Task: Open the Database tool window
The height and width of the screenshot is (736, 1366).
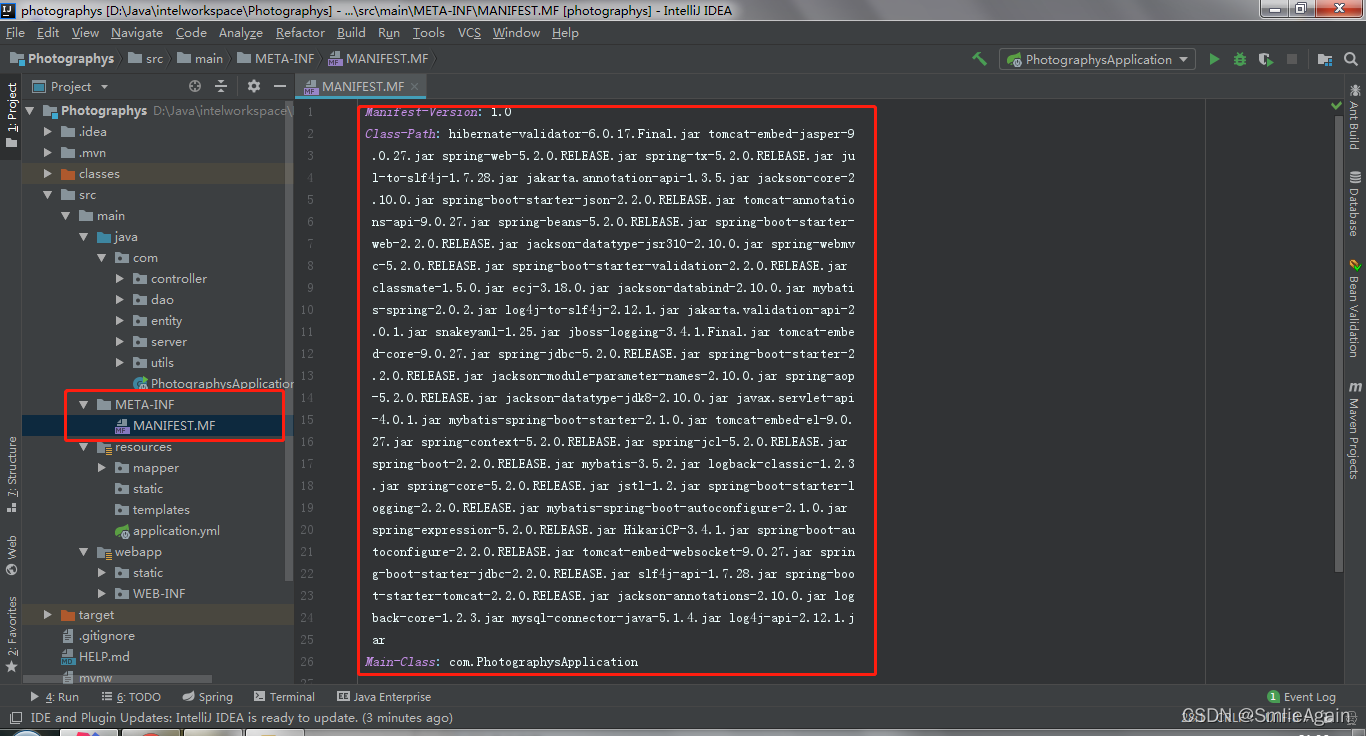Action: [1355, 204]
